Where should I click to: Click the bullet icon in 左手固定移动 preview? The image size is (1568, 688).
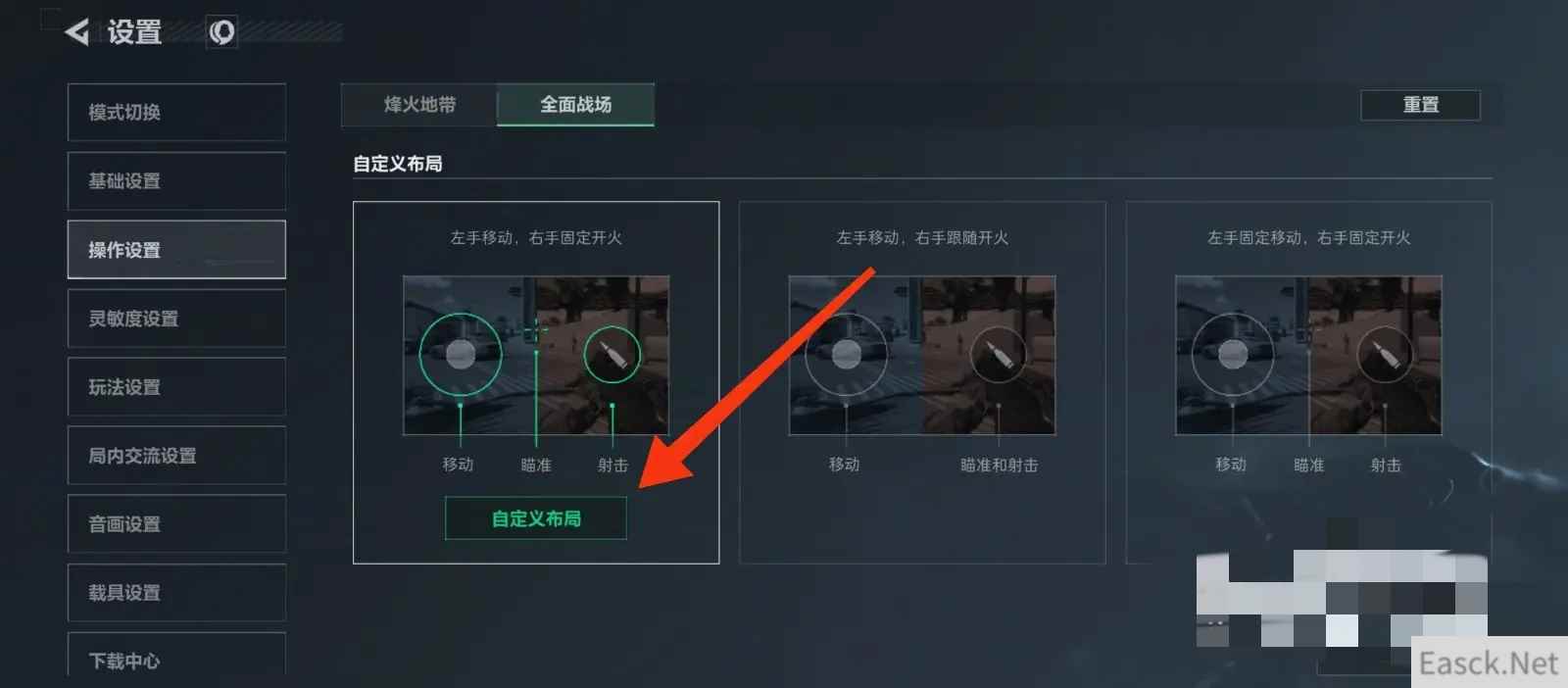pyautogui.click(x=1385, y=355)
